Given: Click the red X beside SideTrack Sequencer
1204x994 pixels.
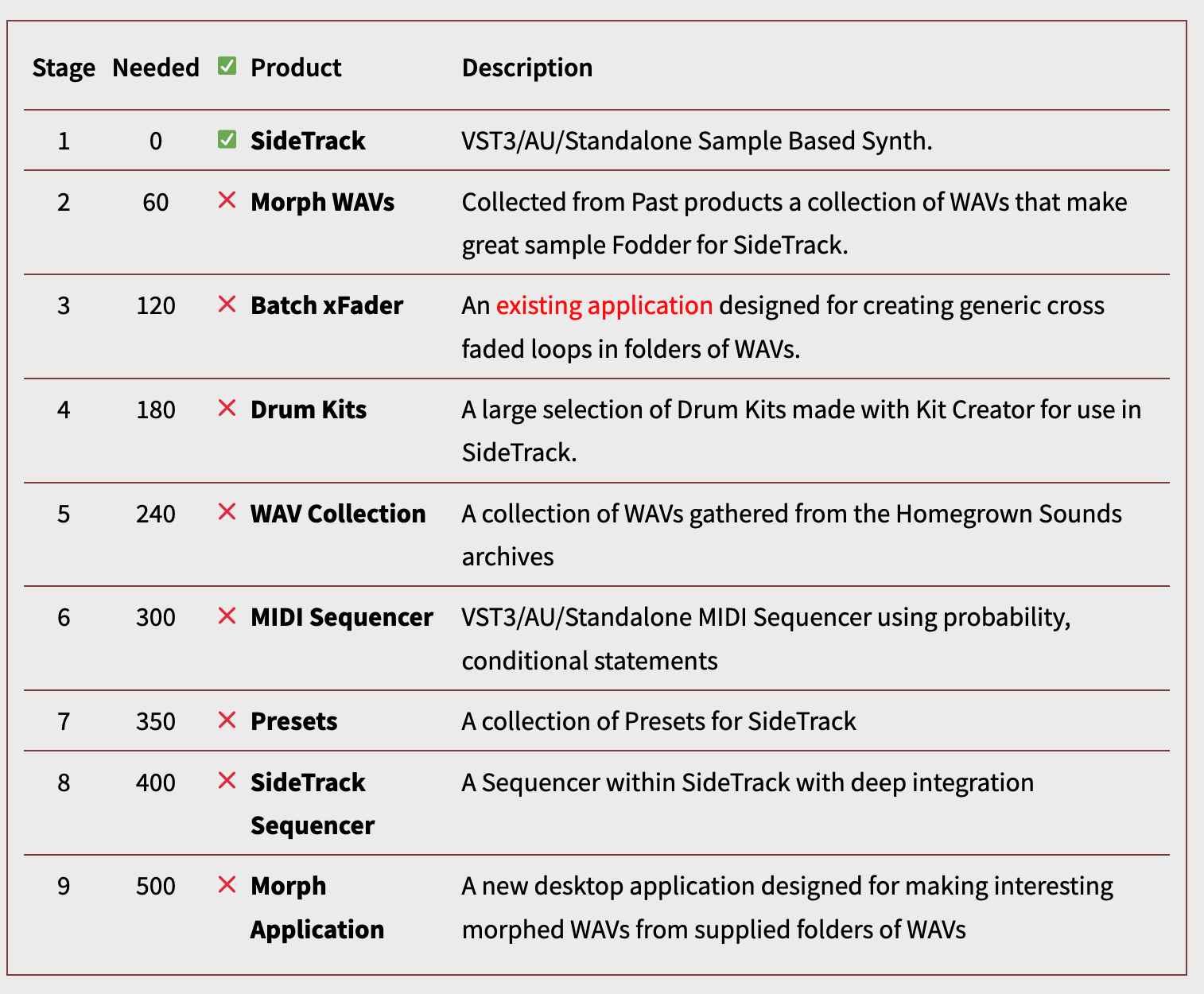Looking at the screenshot, I should (x=227, y=782).
